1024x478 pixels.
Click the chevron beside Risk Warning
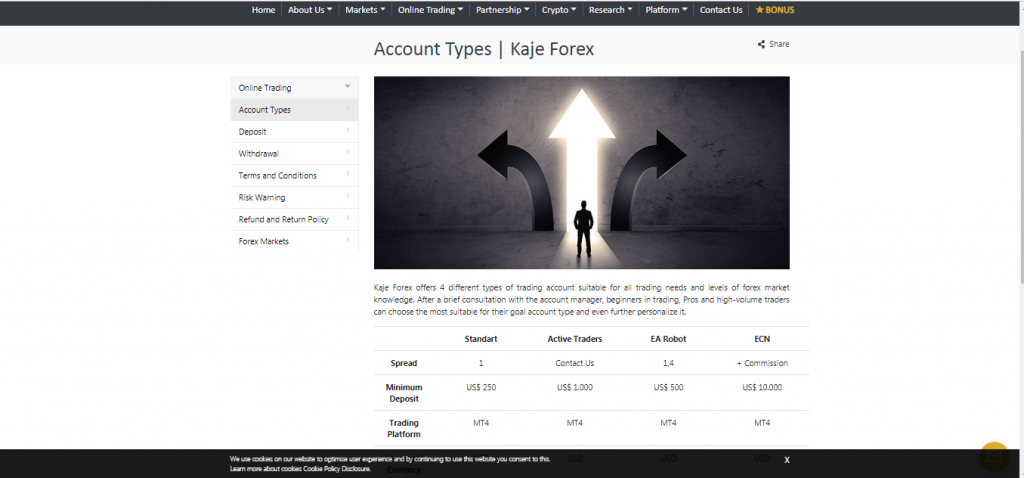[347, 196]
